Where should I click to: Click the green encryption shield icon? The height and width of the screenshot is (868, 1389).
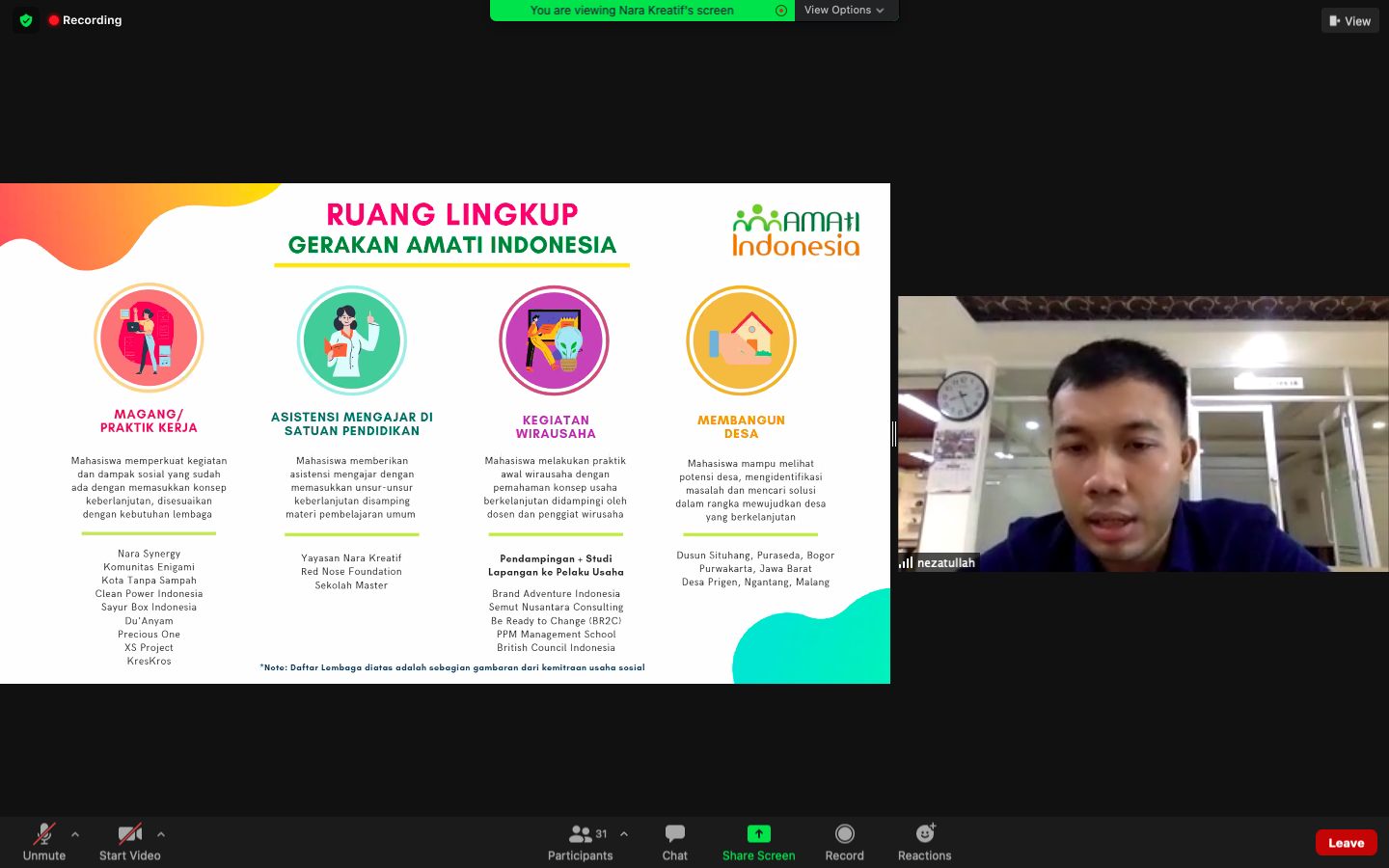[26, 20]
